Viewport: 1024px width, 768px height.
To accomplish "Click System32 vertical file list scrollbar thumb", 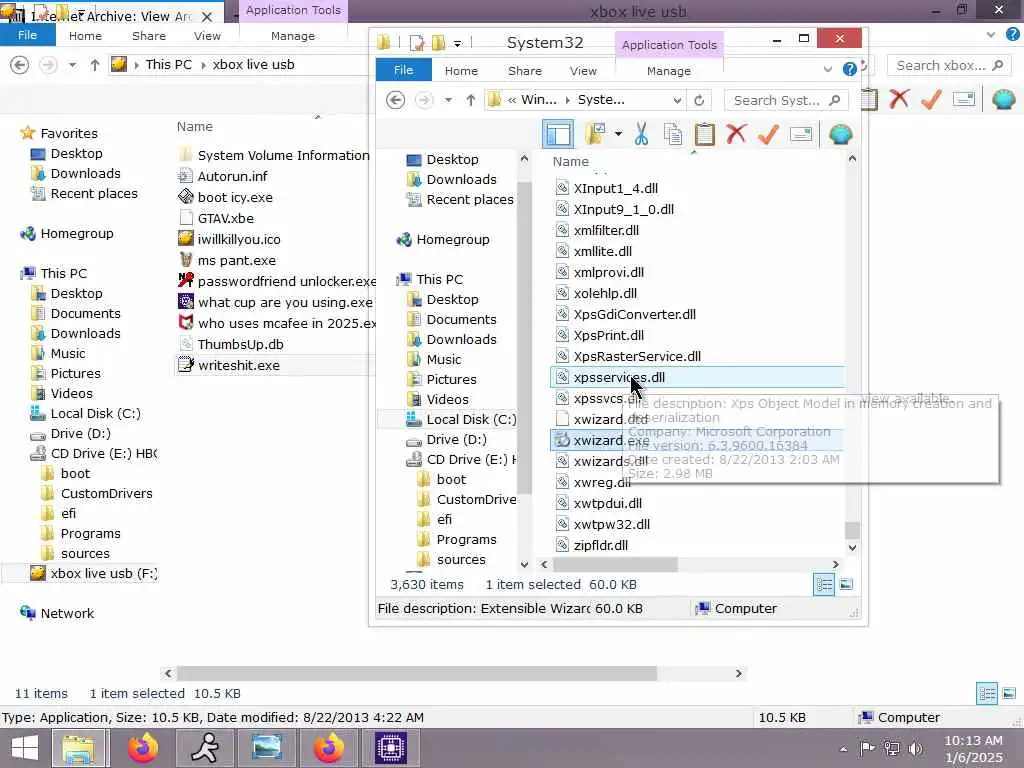I will (x=852, y=530).
